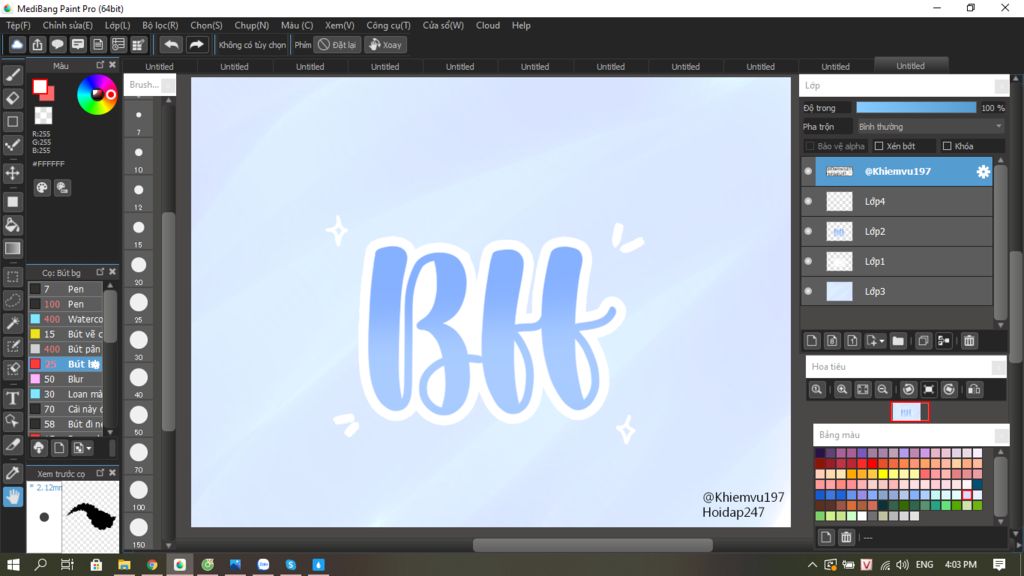Open the cloud icon in toolbar
Screen dimensions: 1024x576
click(17, 44)
